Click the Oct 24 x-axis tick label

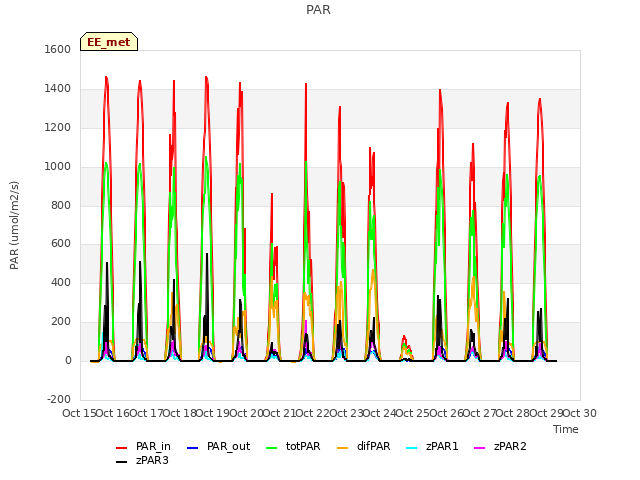pyautogui.click(x=380, y=413)
